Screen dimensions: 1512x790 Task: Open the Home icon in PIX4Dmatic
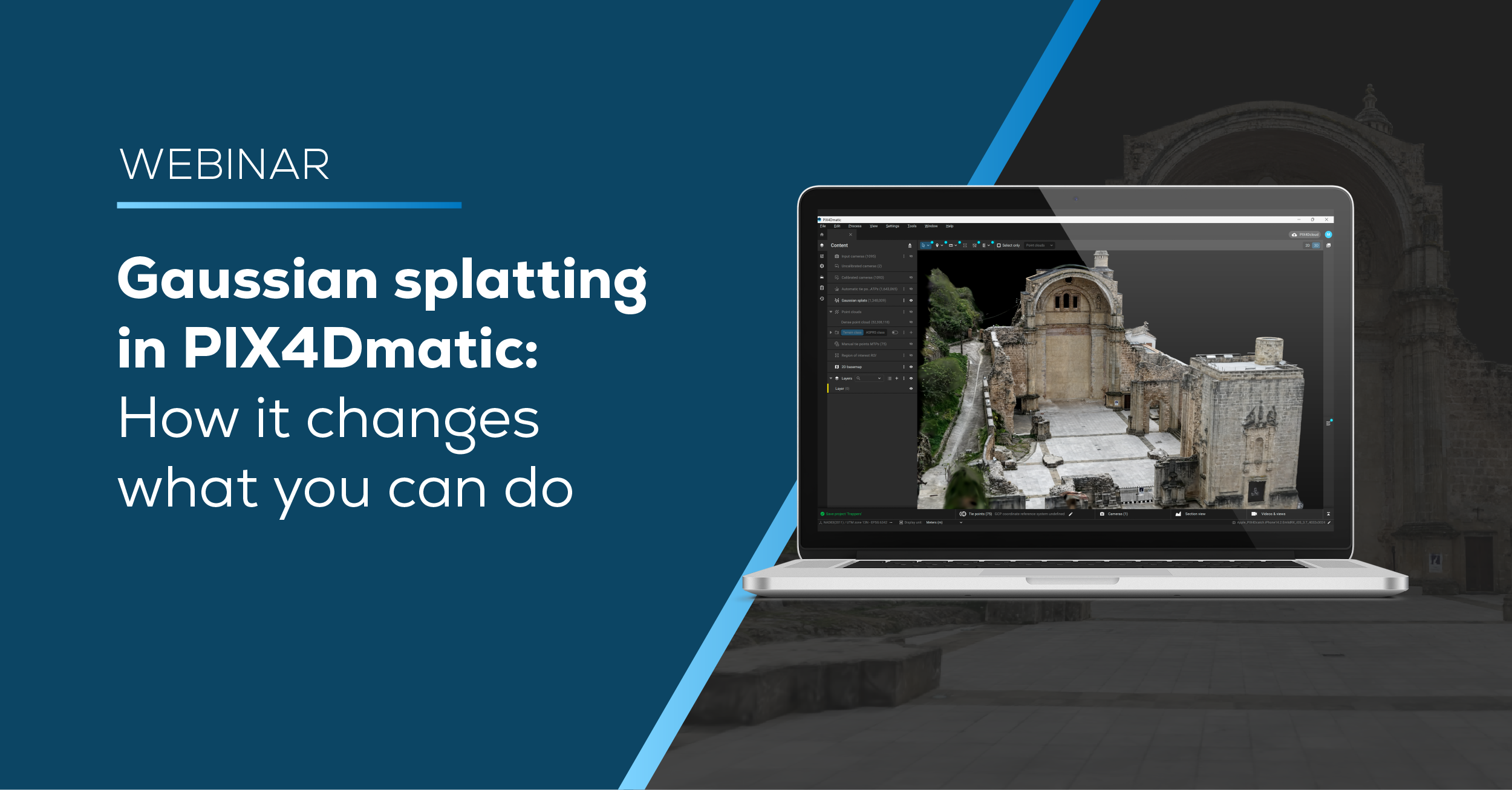coord(822,235)
